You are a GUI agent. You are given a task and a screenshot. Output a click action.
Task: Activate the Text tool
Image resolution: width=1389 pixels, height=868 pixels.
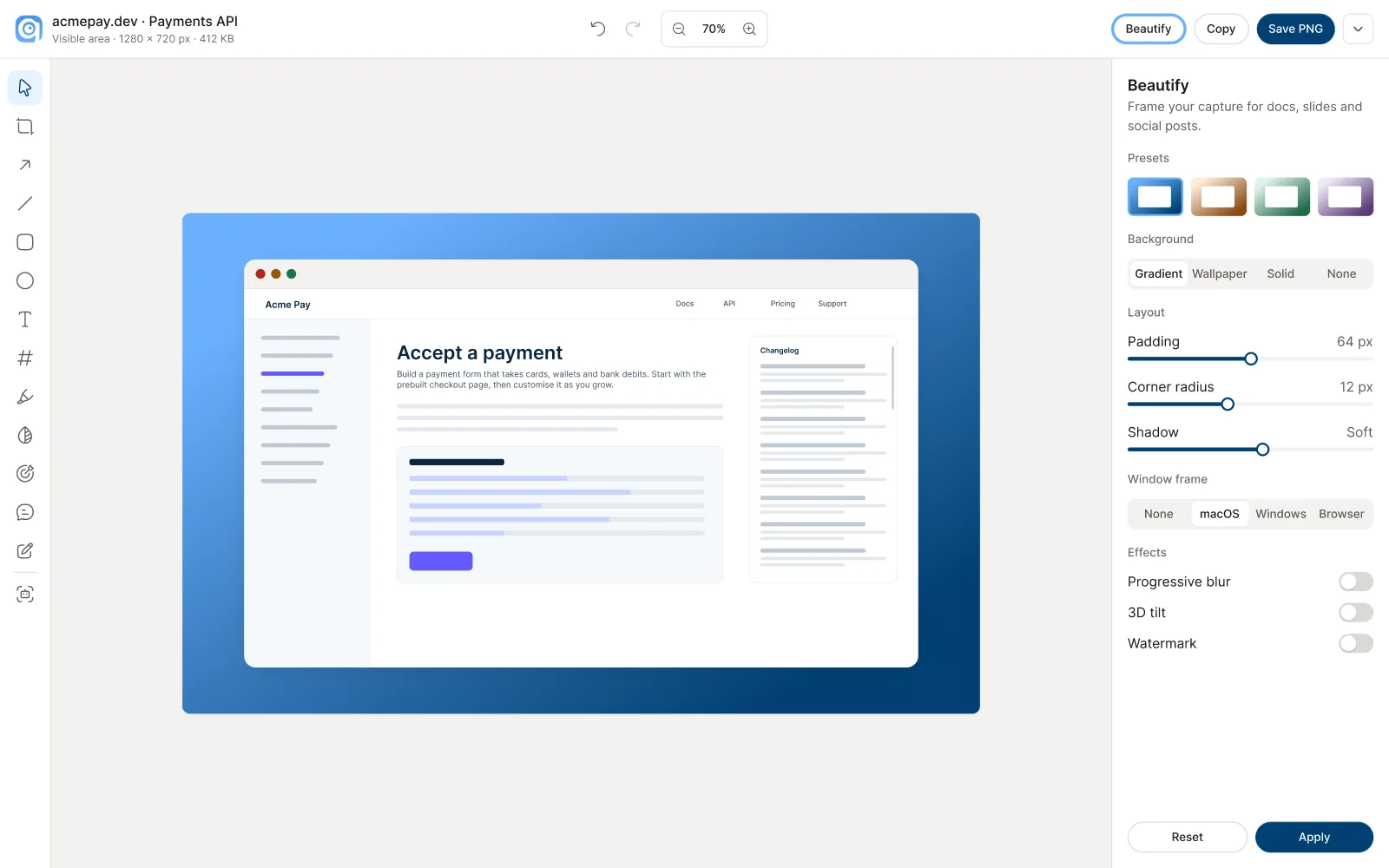(x=25, y=319)
